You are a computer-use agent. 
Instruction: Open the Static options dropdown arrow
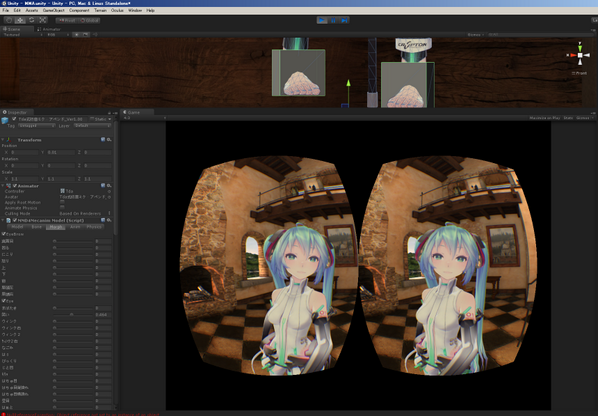(x=110, y=119)
